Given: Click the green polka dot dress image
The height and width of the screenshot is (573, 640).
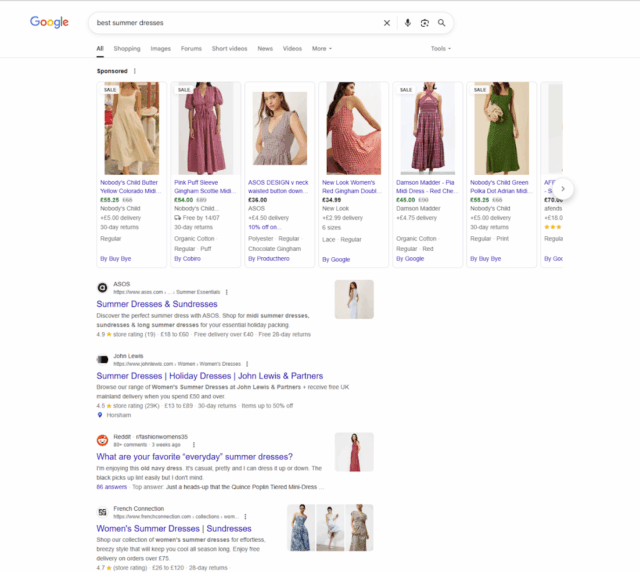Looking at the screenshot, I should (502, 129).
